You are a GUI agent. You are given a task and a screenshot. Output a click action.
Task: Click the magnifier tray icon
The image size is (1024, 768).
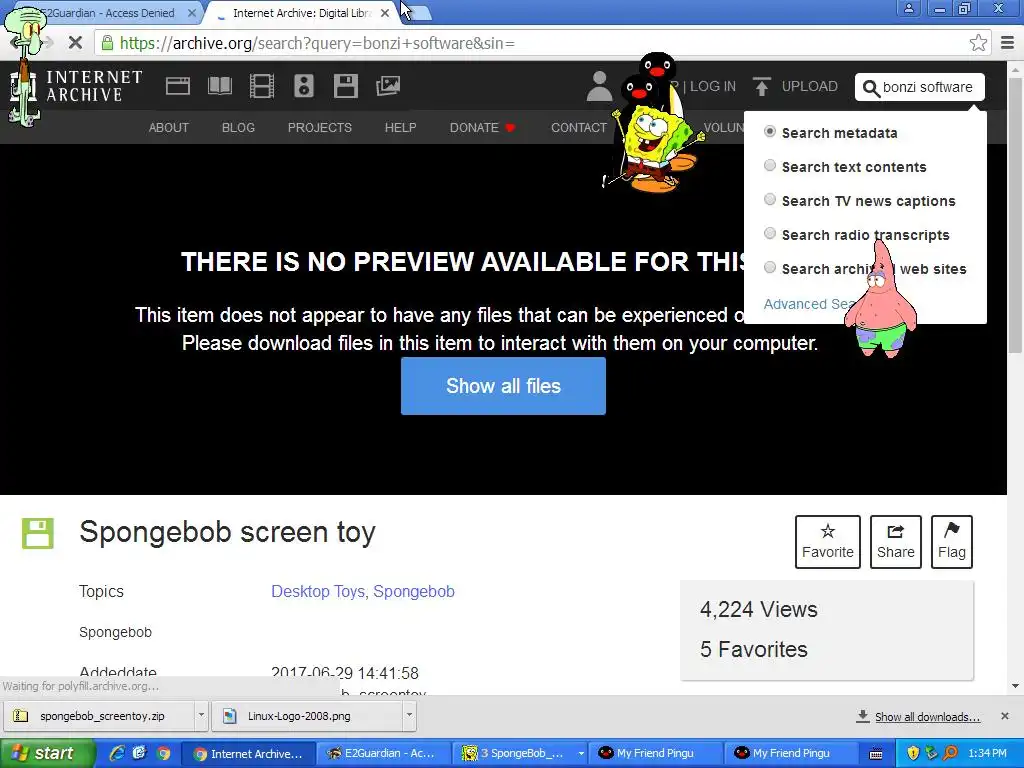point(950,753)
